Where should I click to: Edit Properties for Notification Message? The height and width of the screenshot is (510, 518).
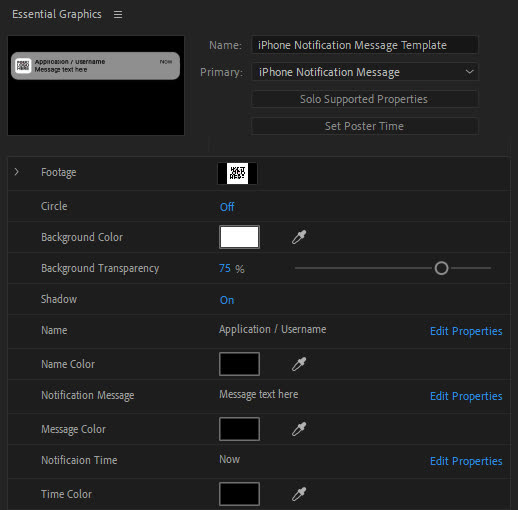tap(466, 396)
